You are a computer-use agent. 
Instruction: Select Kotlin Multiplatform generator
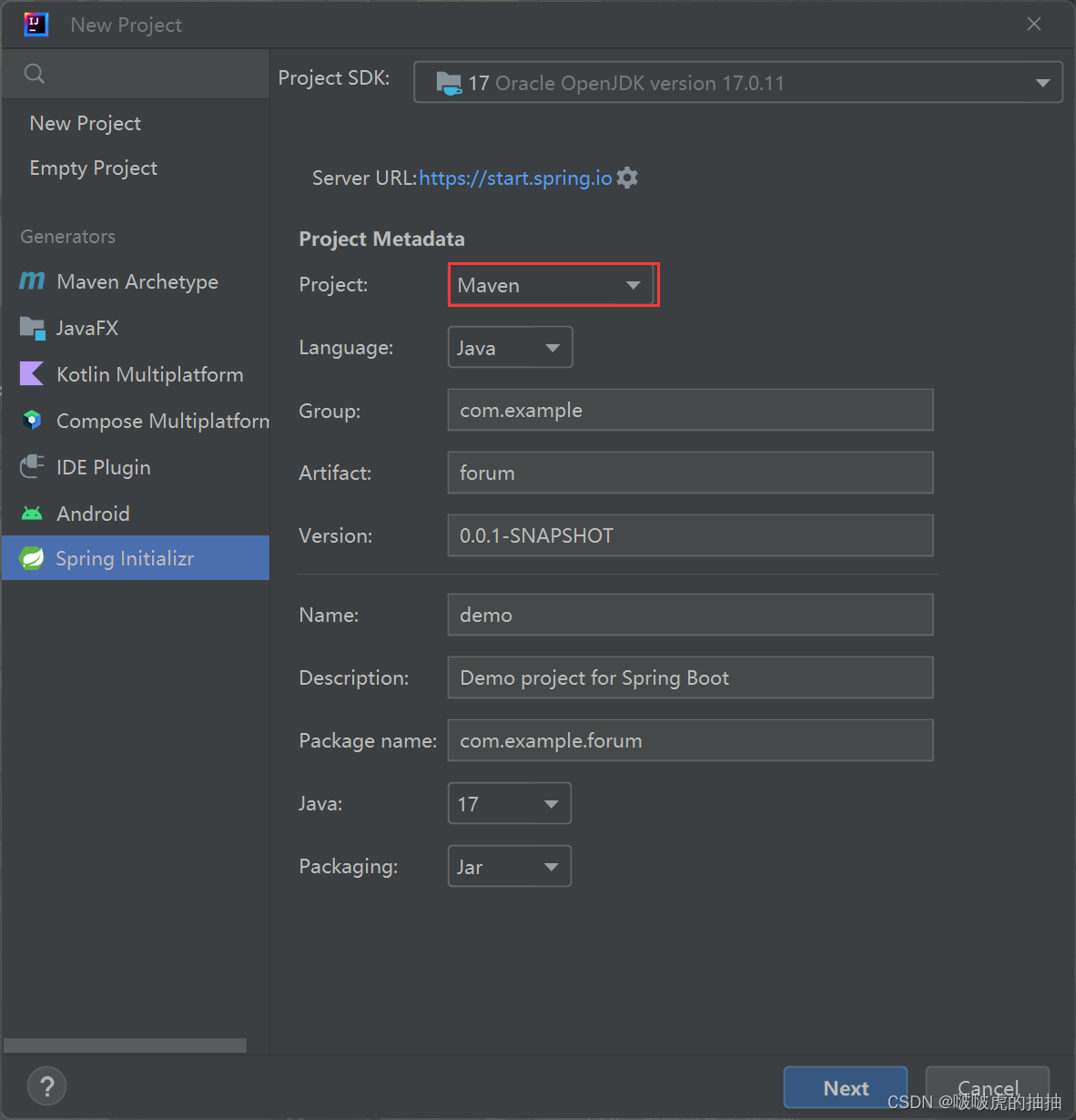coord(136,374)
